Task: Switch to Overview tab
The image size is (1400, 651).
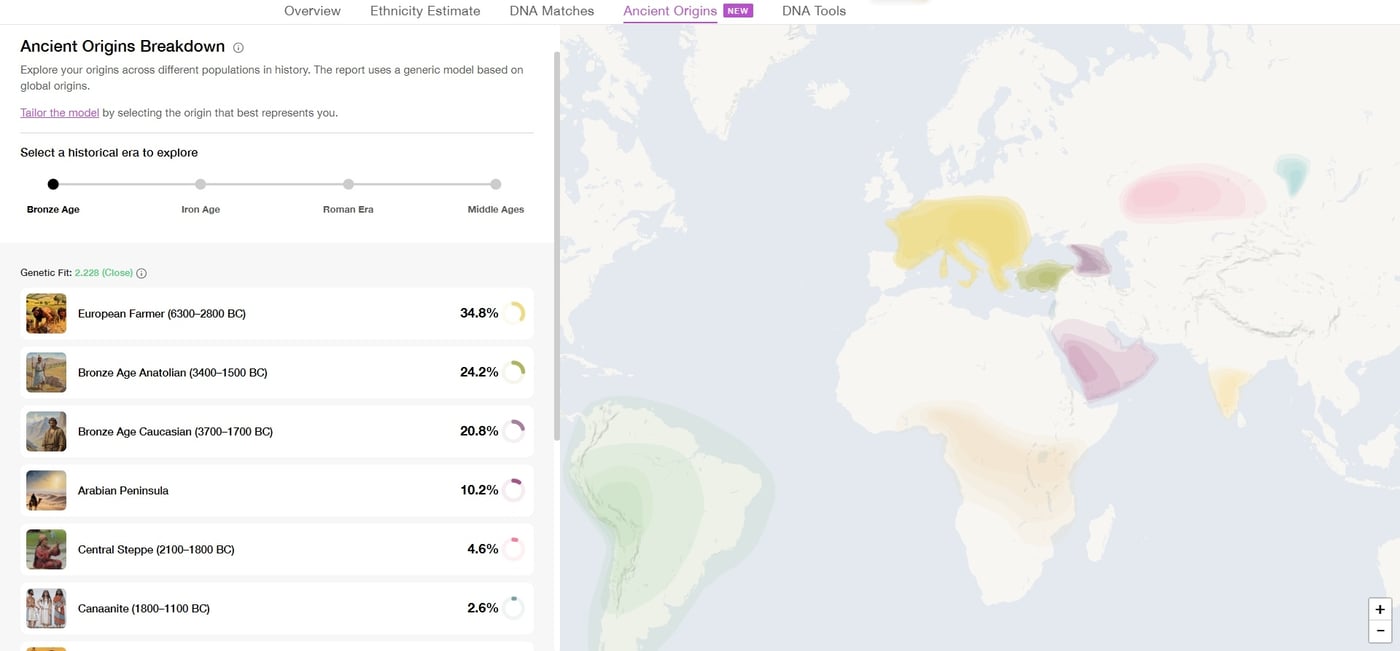Action: pos(312,11)
